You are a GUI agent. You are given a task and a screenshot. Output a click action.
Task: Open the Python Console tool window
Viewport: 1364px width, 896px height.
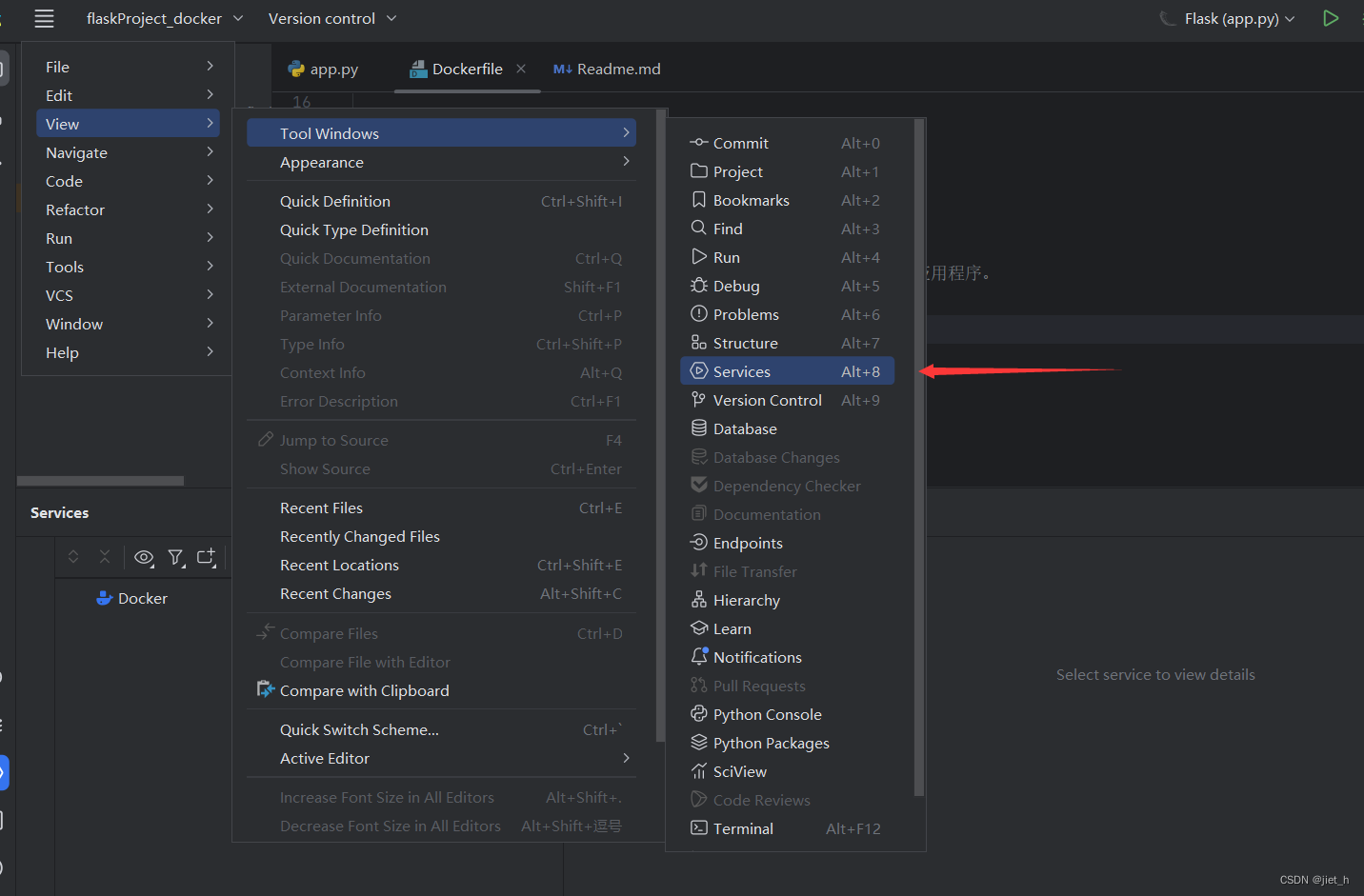[787, 714]
